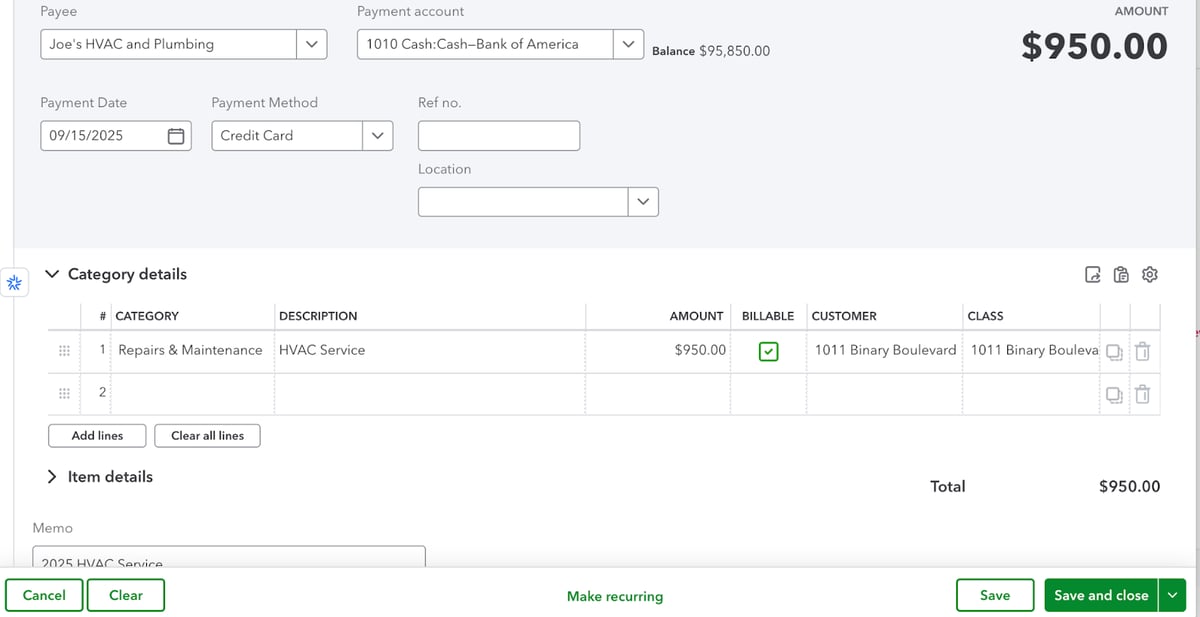Screen dimensions: 1200x617
Task: Click into the Ref no. field
Action: pyautogui.click(x=498, y=136)
